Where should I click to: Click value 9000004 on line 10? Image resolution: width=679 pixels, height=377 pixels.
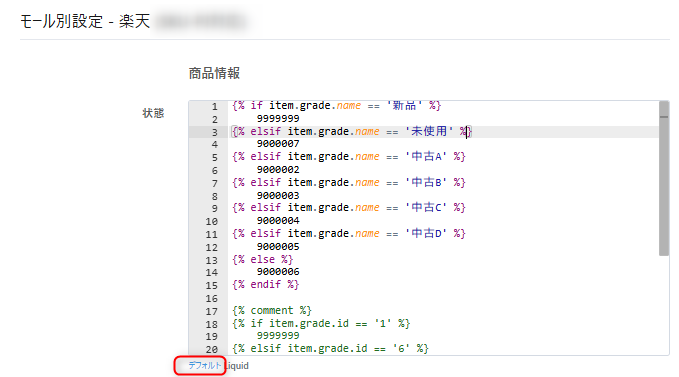click(278, 221)
